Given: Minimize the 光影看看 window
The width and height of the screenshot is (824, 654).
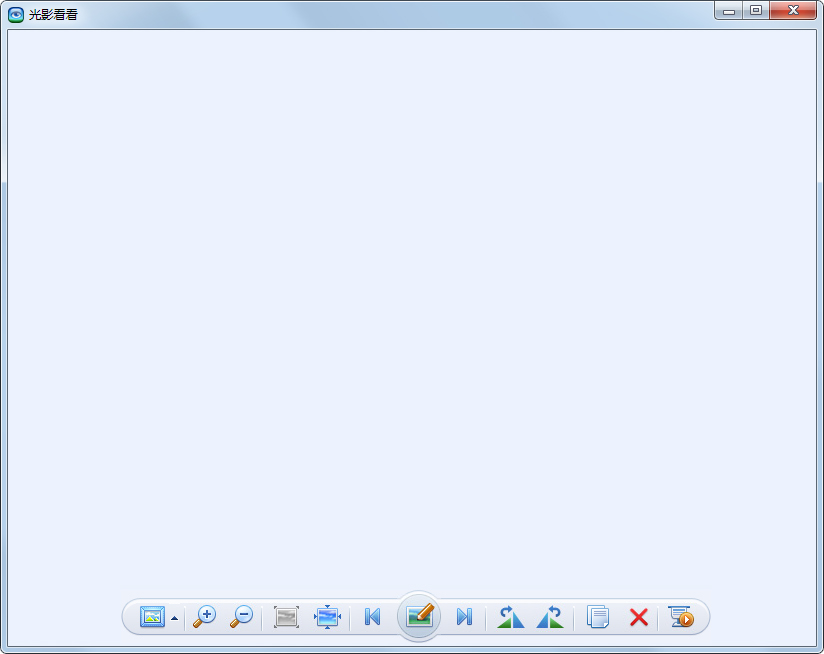Looking at the screenshot, I should (x=730, y=11).
